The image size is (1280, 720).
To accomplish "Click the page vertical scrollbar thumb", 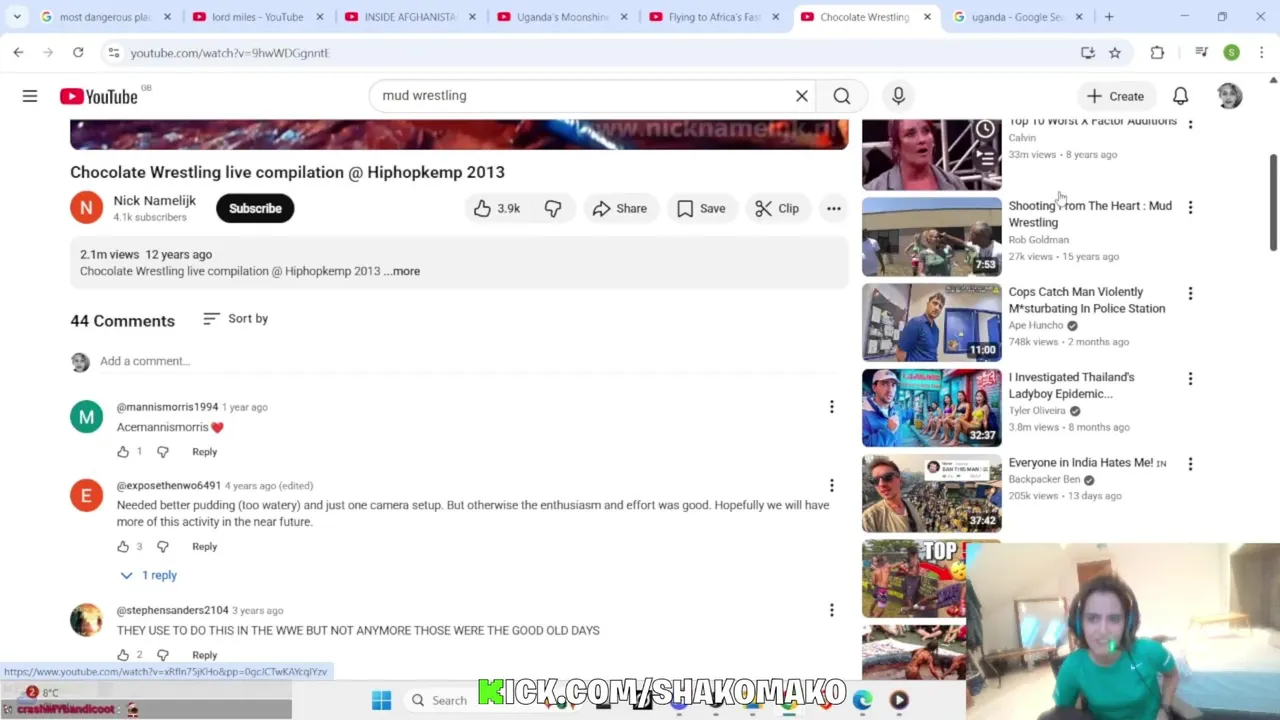I will coord(1273,203).
